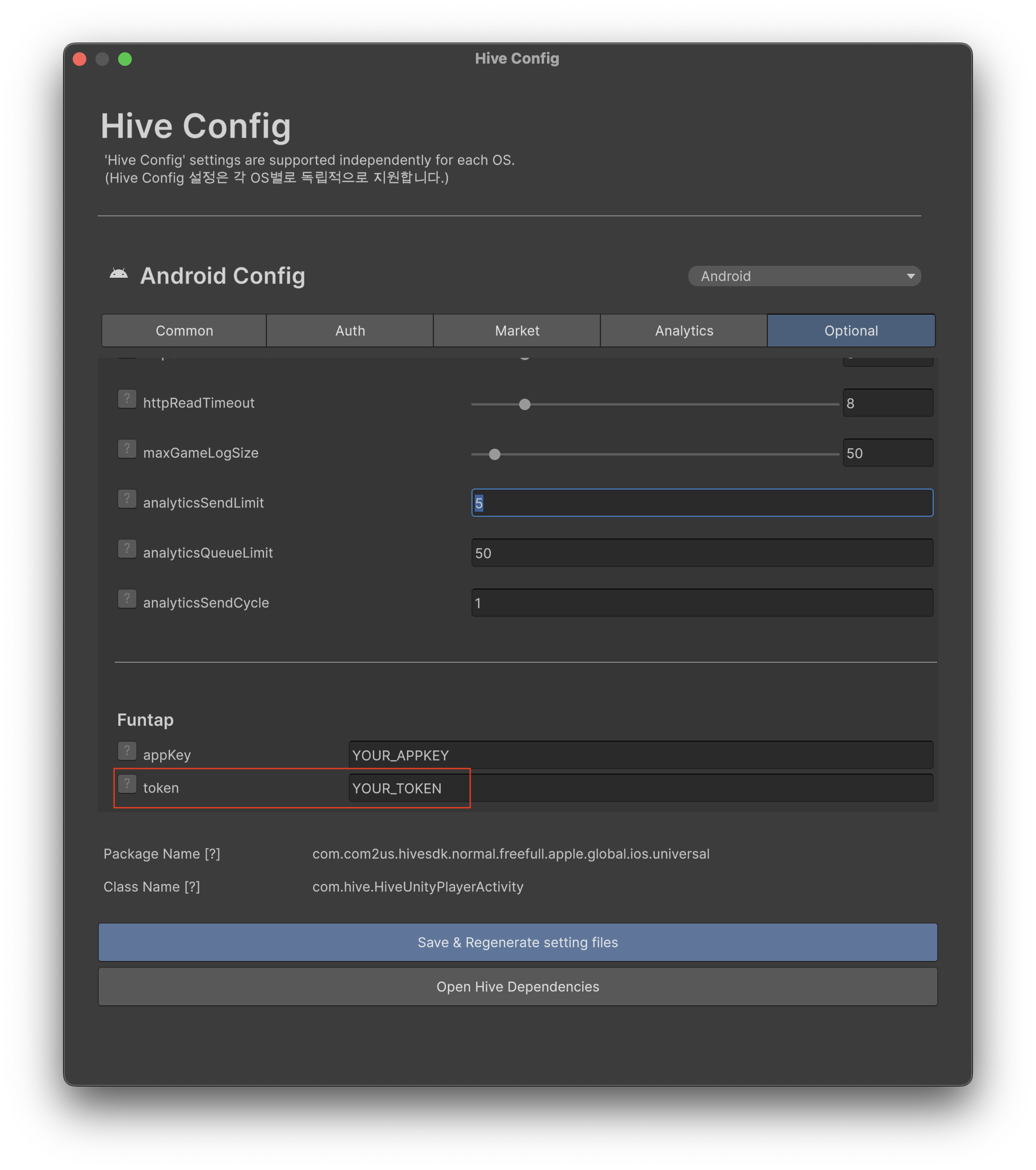Switch to the Common tab

183,331
